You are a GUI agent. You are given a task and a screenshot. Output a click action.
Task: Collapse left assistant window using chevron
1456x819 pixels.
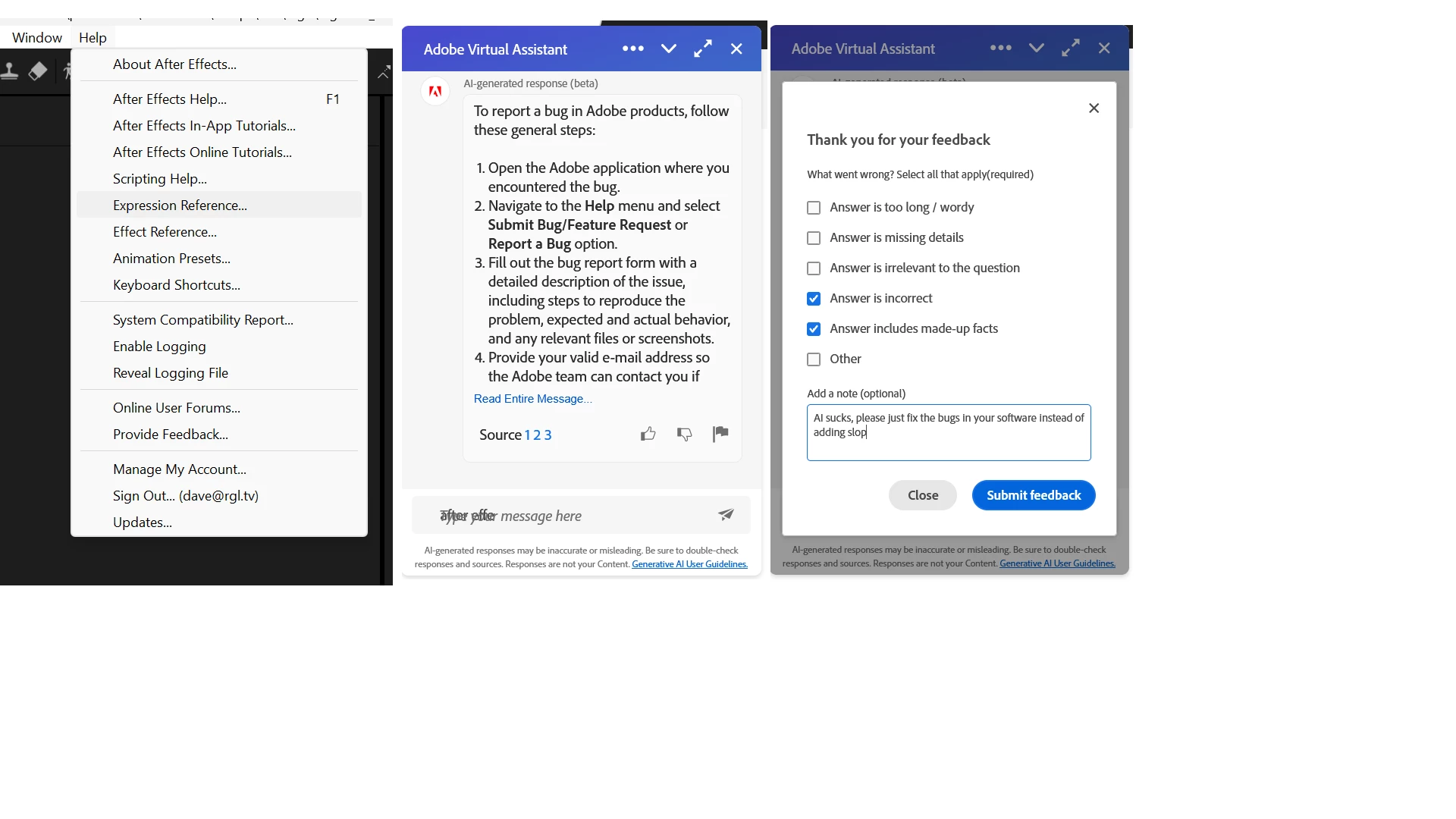pyautogui.click(x=668, y=49)
